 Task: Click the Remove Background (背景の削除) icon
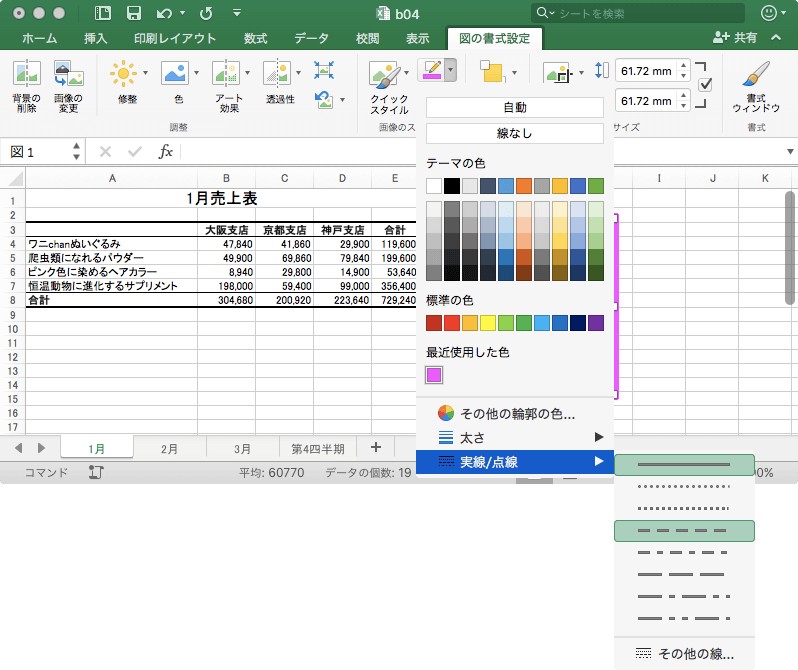[x=26, y=73]
